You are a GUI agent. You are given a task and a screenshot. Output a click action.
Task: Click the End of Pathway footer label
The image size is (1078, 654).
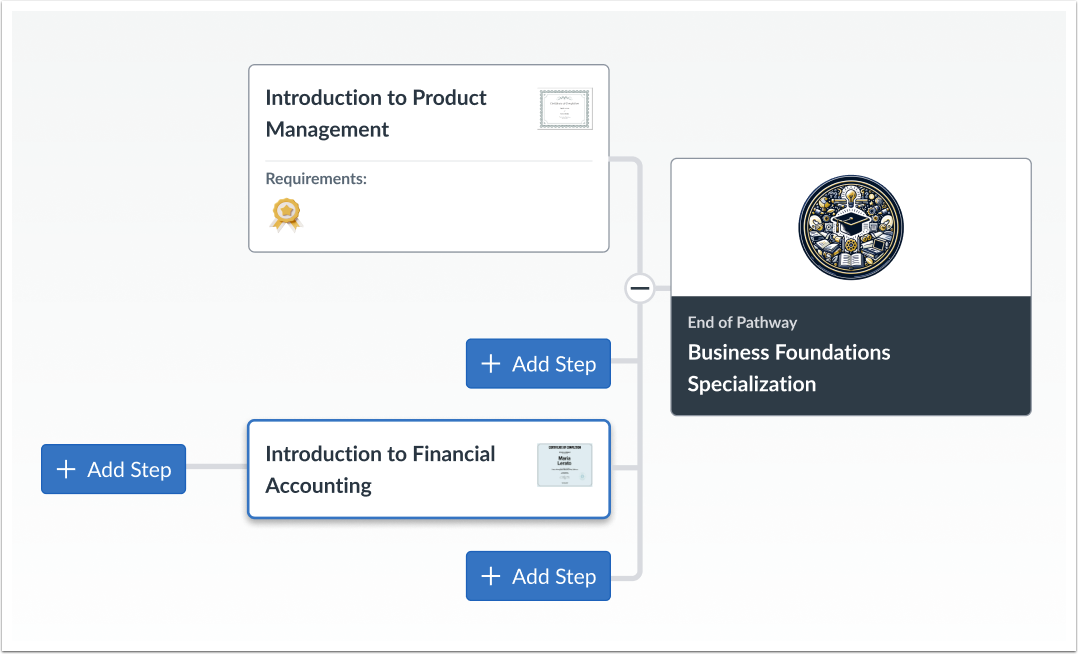click(x=742, y=322)
